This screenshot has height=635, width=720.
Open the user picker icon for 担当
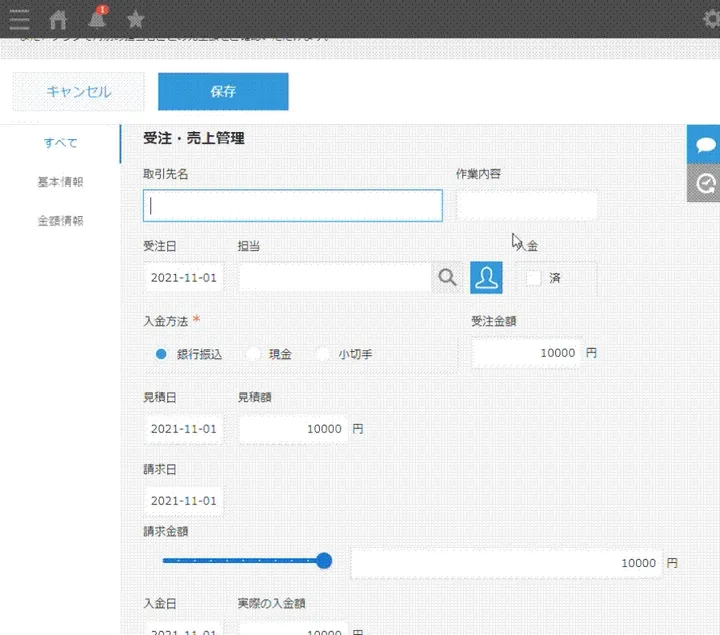[x=486, y=277]
